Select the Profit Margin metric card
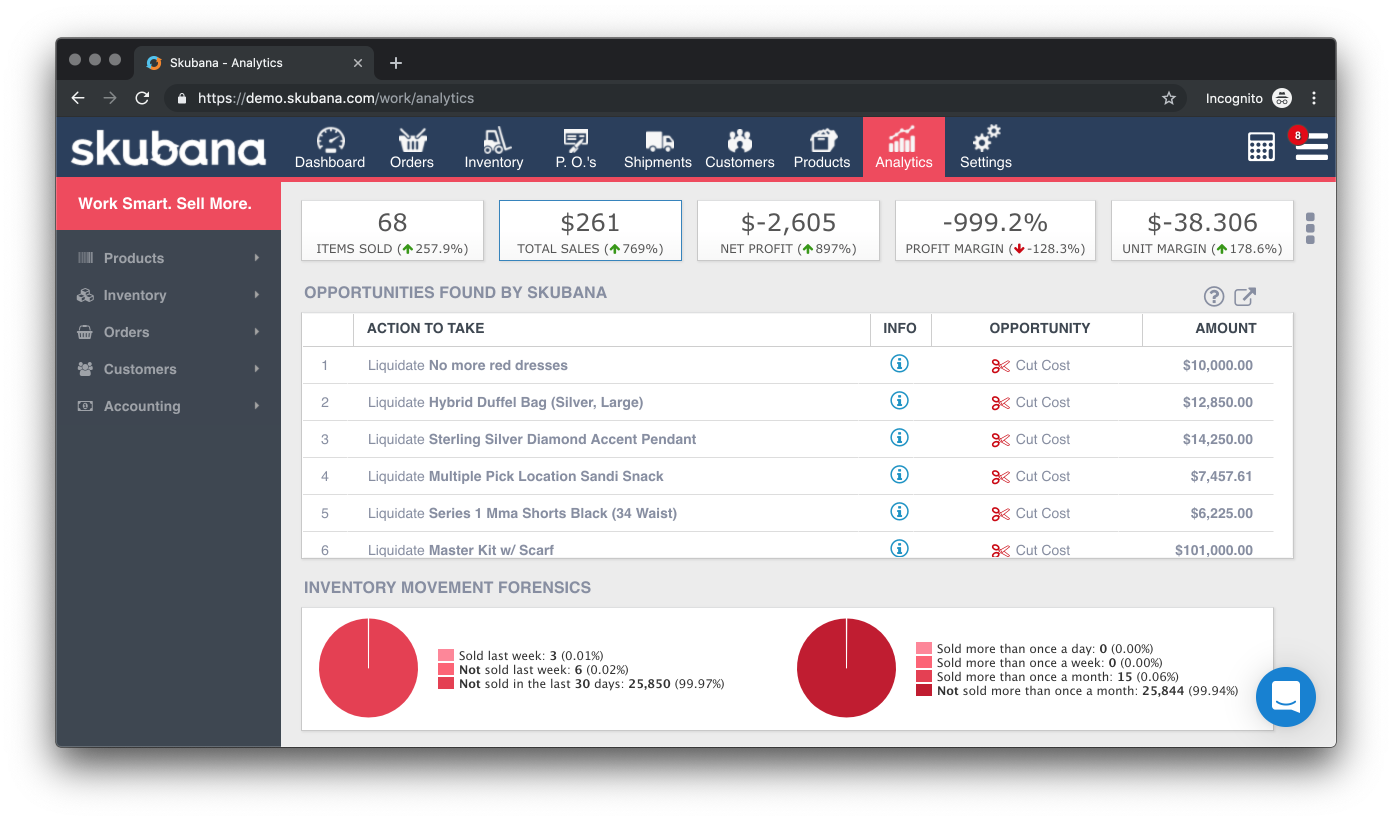The height and width of the screenshot is (821, 1392). 995,231
